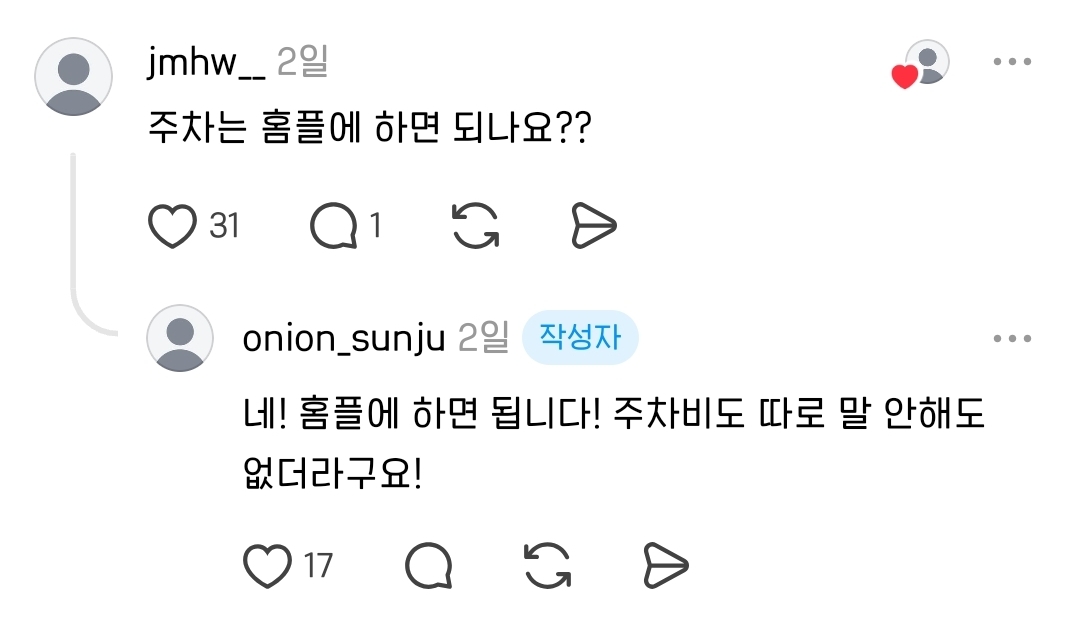Open the 네! 홈플에 하면 됩니다 reply text
The width and height of the screenshot is (1080, 628).
[614, 443]
